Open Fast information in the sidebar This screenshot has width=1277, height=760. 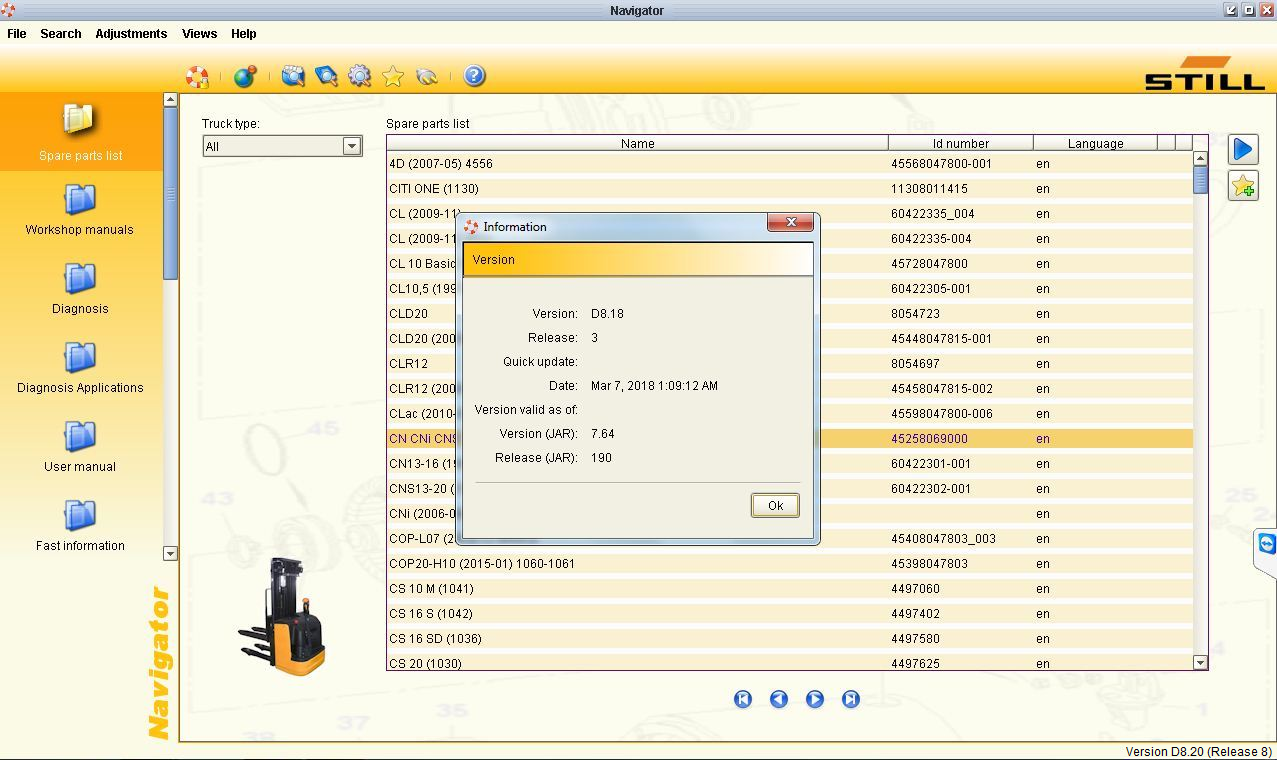coord(80,526)
